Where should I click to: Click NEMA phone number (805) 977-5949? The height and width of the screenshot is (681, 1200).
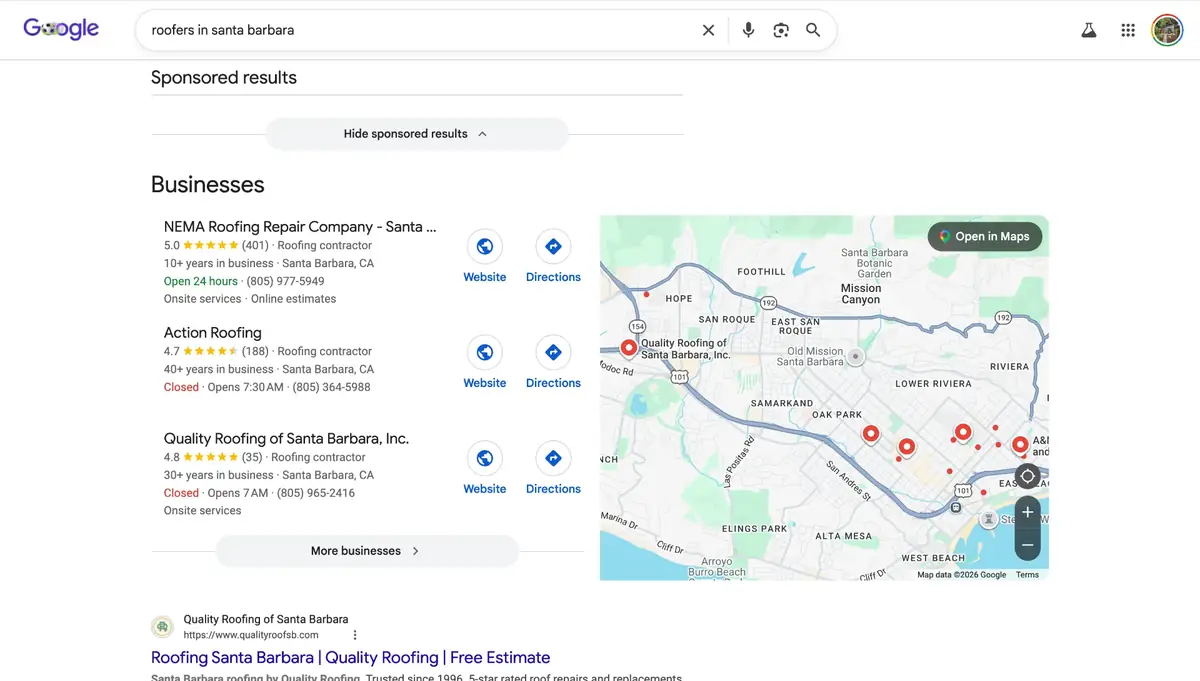pos(285,281)
